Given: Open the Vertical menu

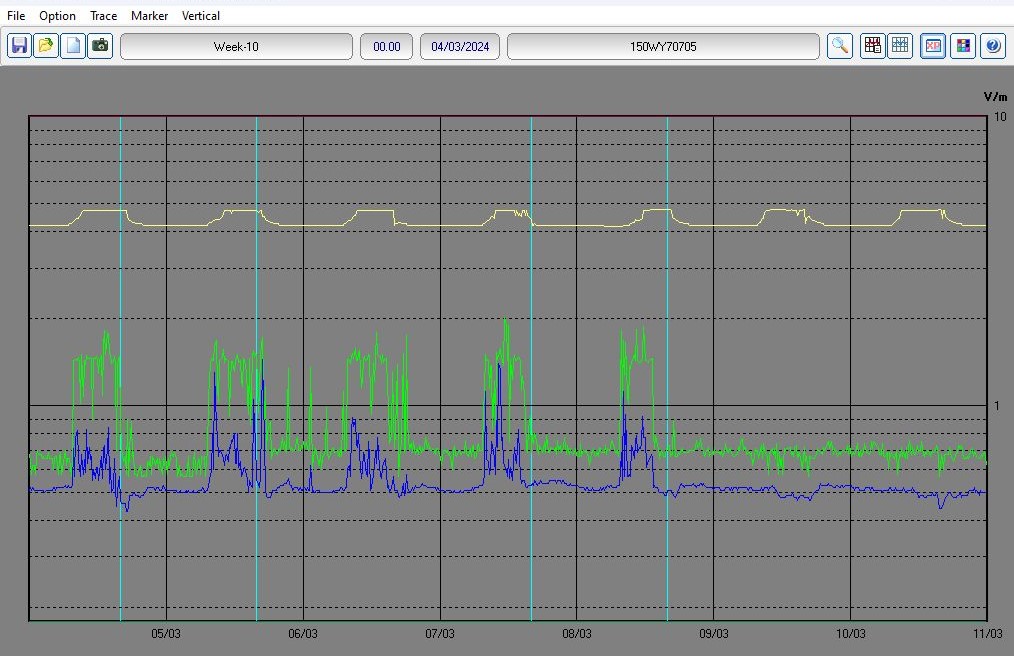Looking at the screenshot, I should point(201,16).
